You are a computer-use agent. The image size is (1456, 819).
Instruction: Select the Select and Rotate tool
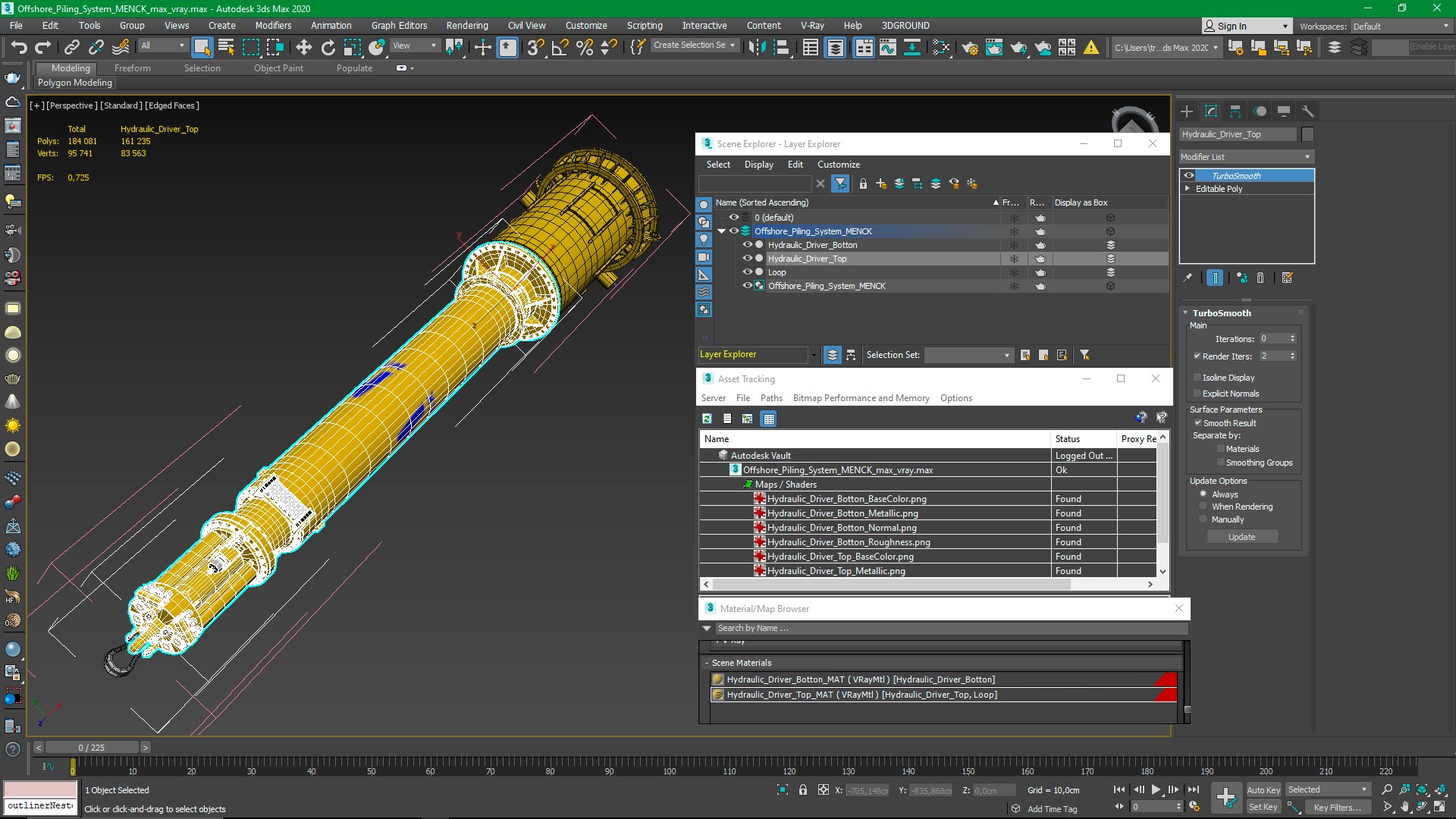point(328,48)
